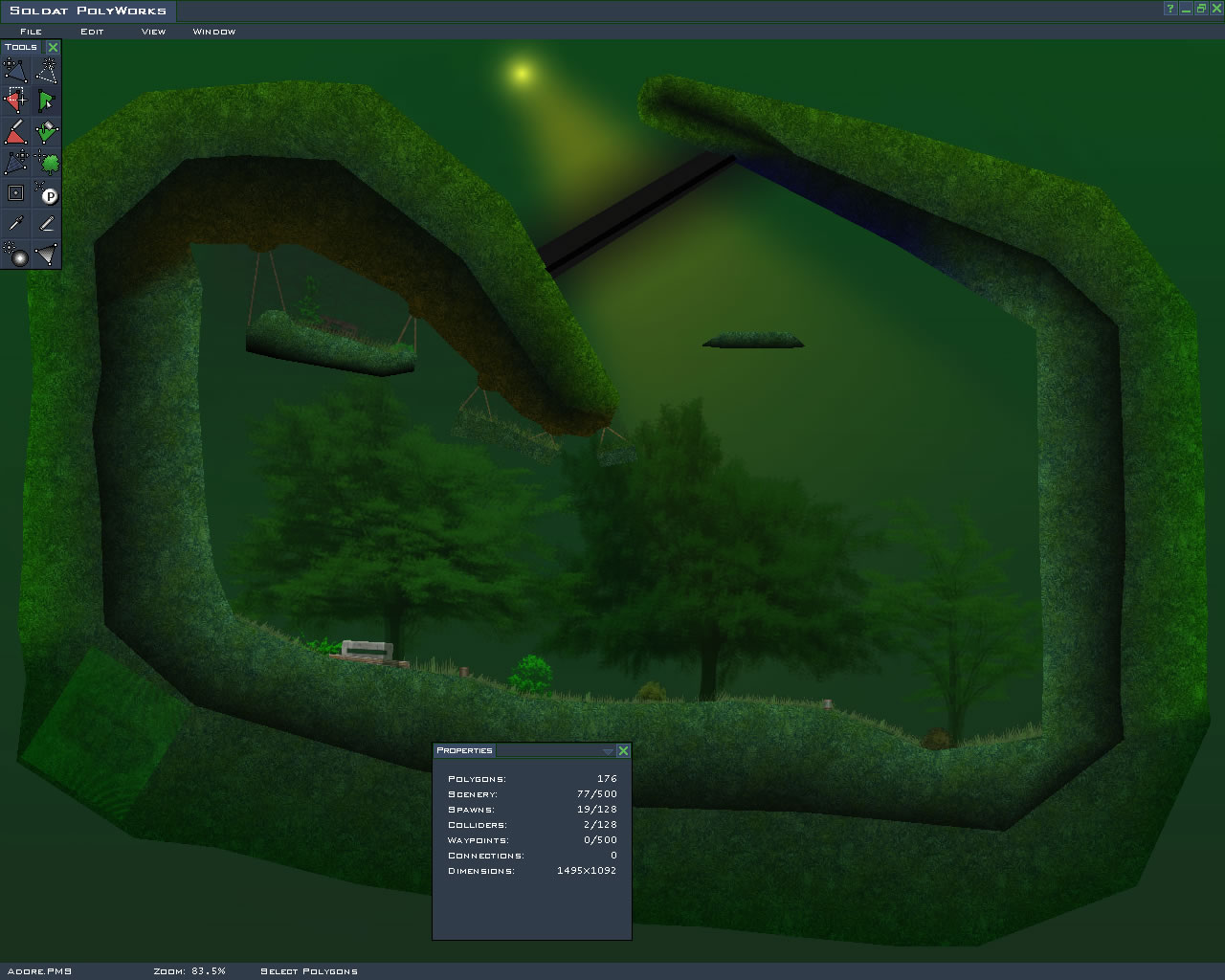Pick the Waypoints tool

[x=15, y=193]
